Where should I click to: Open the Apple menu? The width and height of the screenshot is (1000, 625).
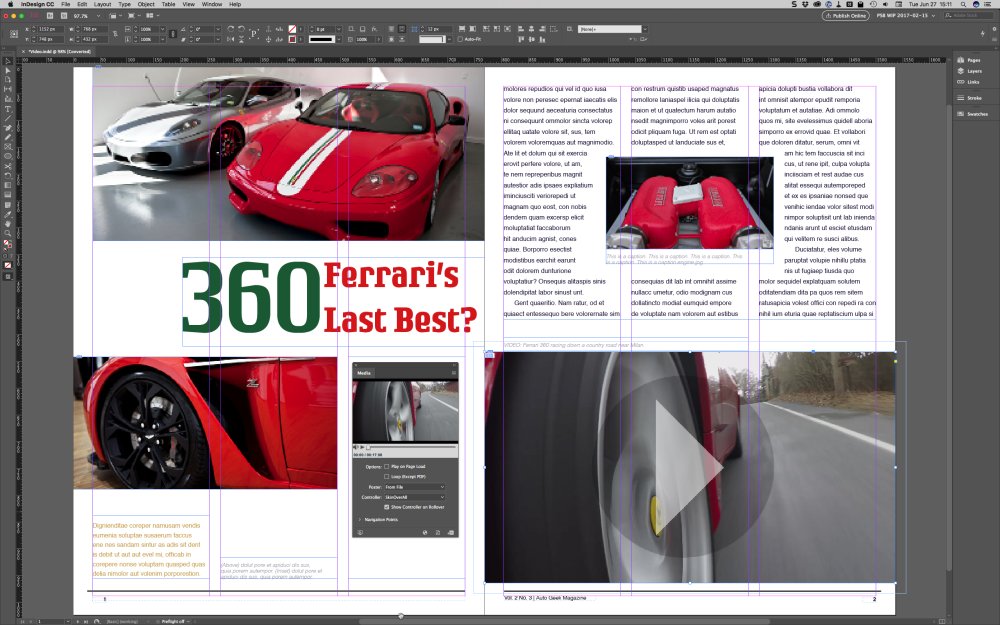coord(10,4)
